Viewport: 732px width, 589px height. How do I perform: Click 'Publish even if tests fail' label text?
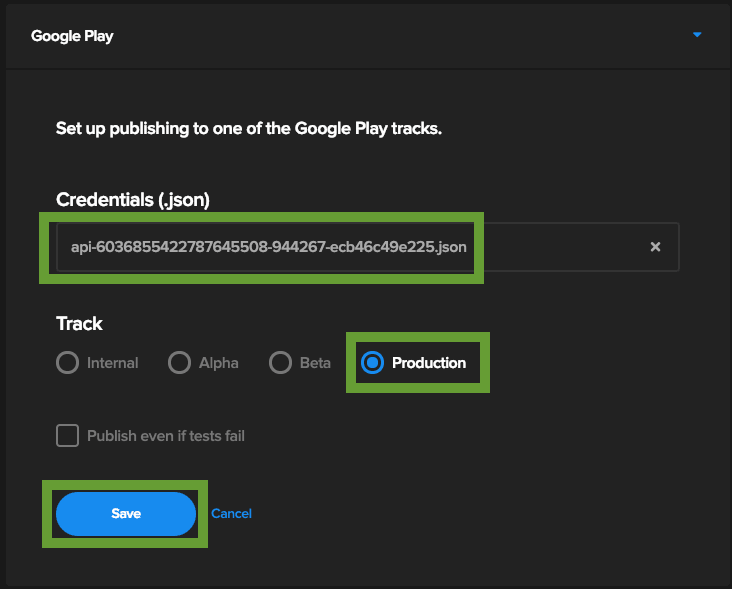tap(165, 436)
